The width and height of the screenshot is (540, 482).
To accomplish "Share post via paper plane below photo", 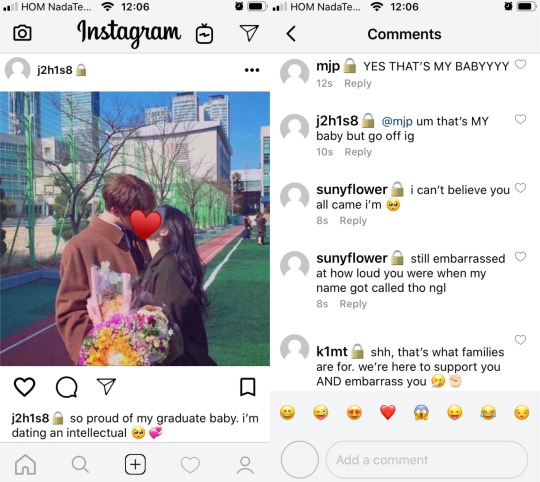I will tap(106, 386).
